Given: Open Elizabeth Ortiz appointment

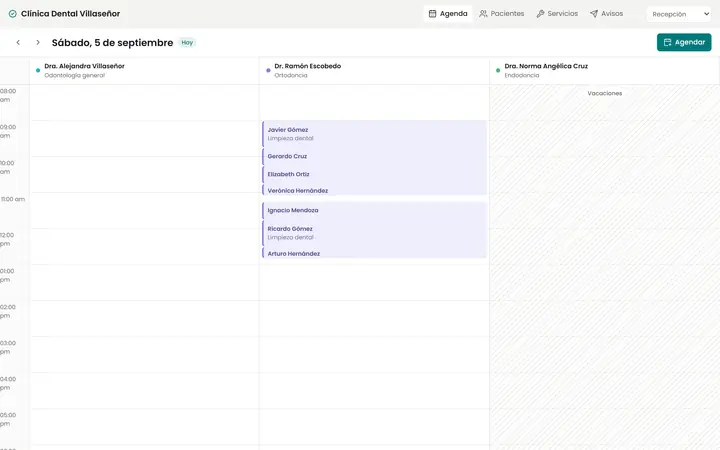Looking at the screenshot, I should pyautogui.click(x=374, y=174).
